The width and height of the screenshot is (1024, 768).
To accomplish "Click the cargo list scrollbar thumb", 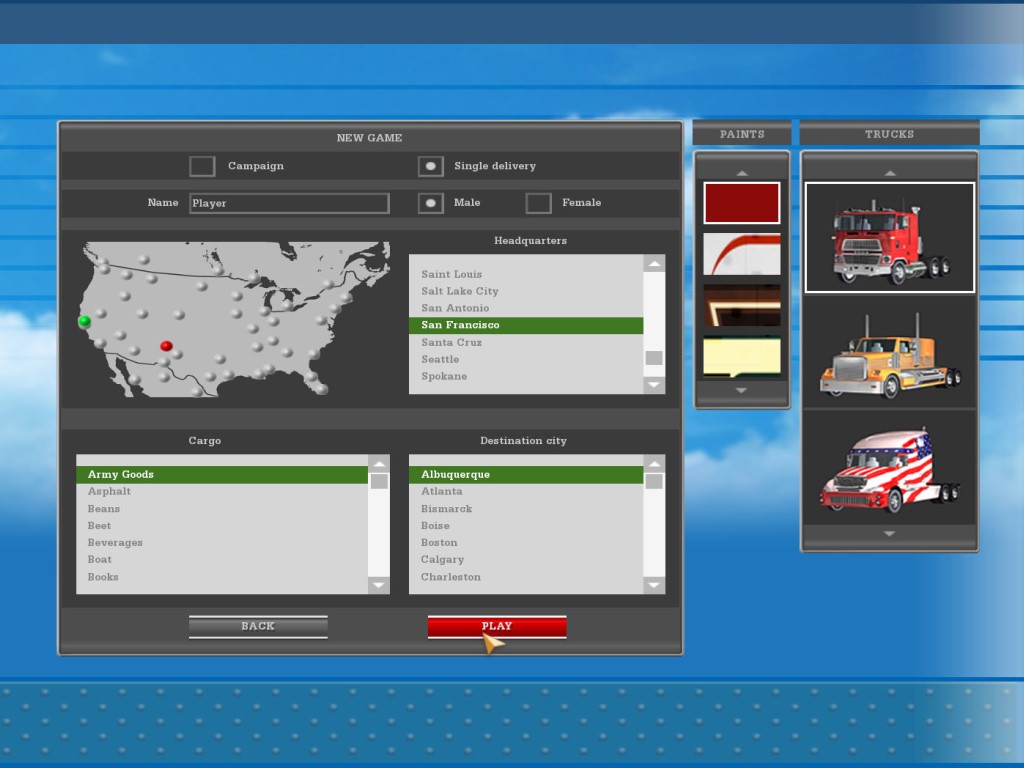I will (379, 481).
